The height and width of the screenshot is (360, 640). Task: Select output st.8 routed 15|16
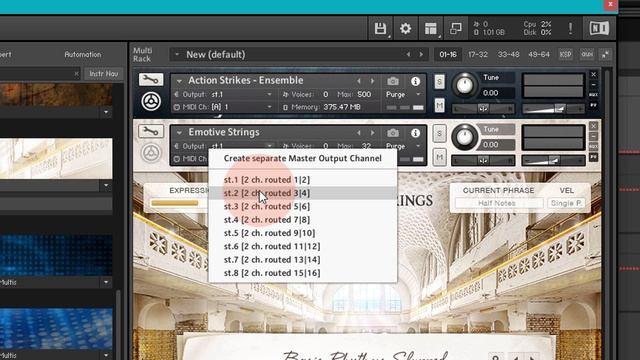point(303,273)
